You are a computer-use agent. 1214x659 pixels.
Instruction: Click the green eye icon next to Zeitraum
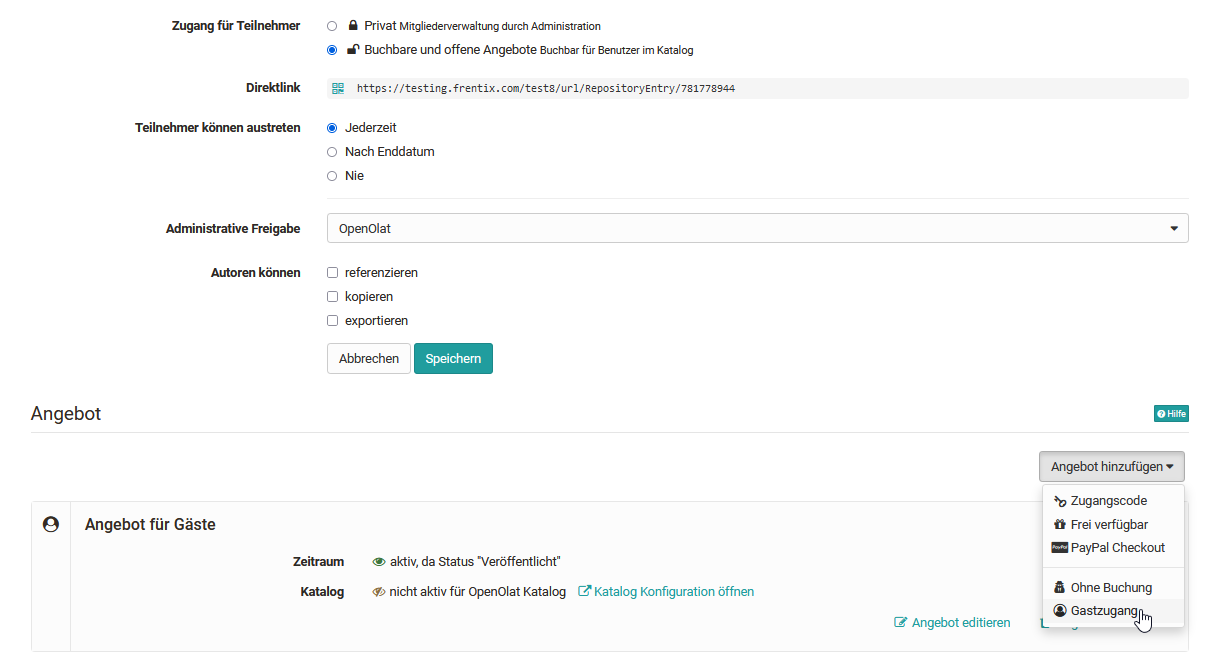(379, 562)
